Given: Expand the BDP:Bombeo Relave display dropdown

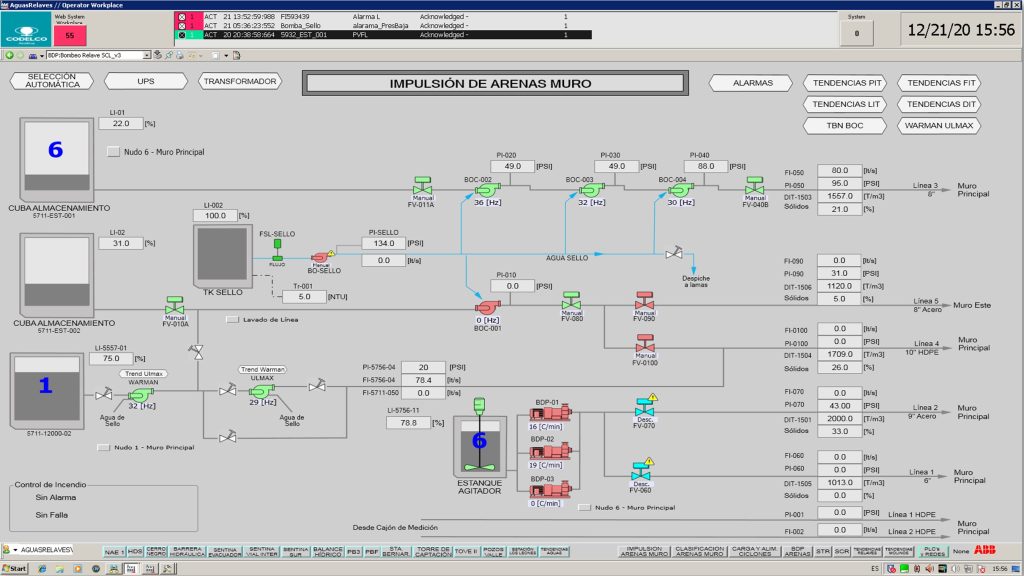Looking at the screenshot, I should click(146, 55).
